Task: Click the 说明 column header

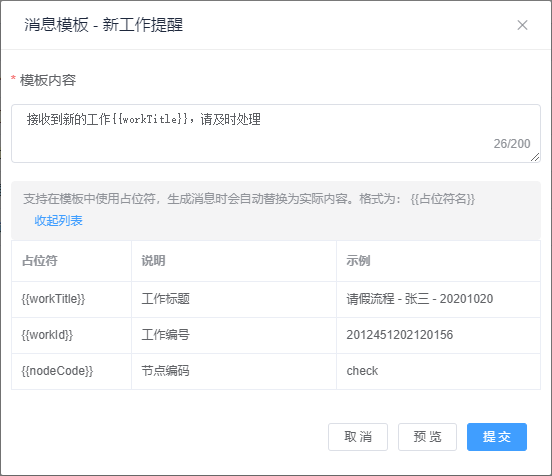Action: pos(234,261)
